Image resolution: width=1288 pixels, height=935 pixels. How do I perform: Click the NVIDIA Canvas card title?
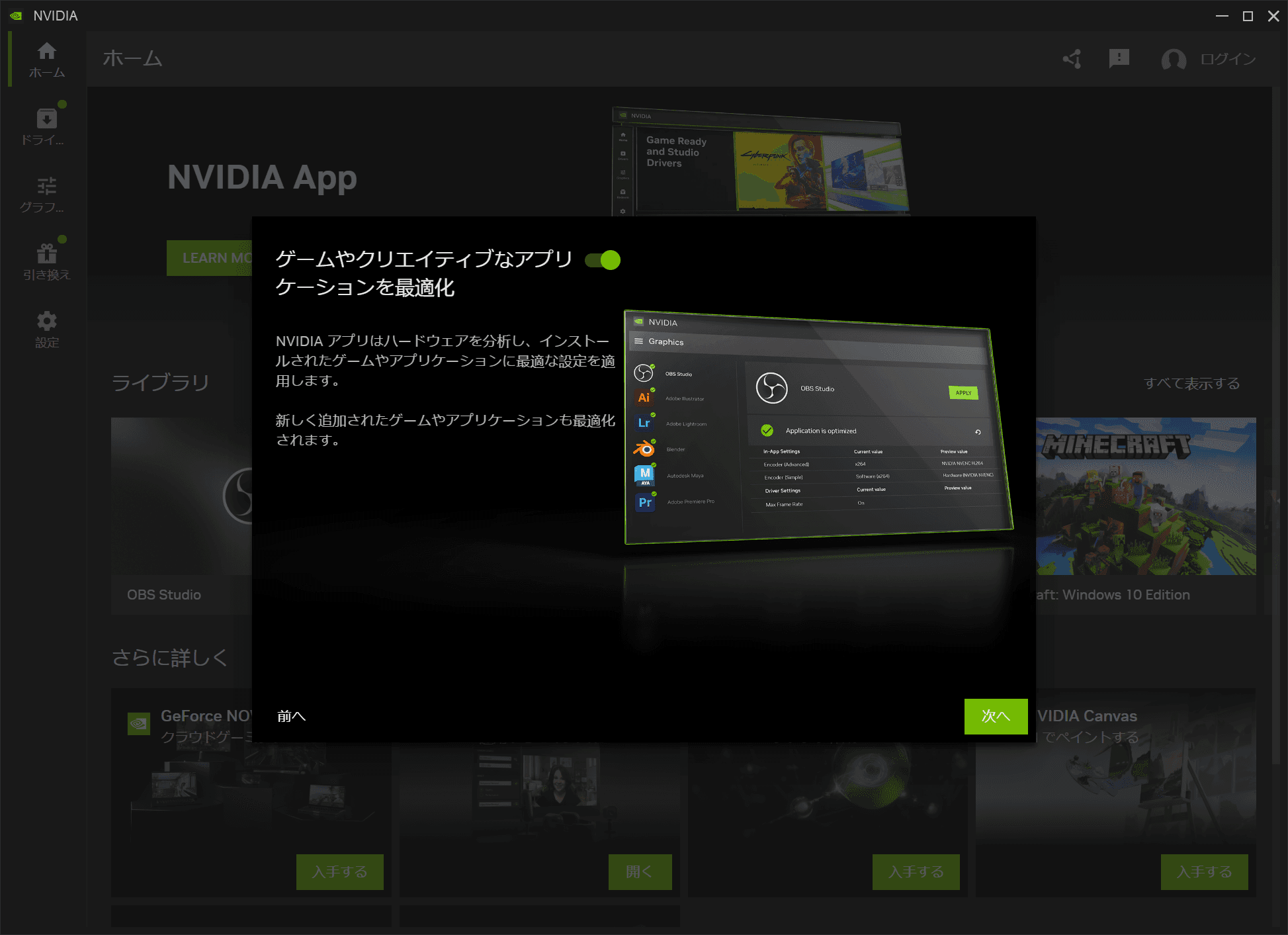click(x=1087, y=716)
